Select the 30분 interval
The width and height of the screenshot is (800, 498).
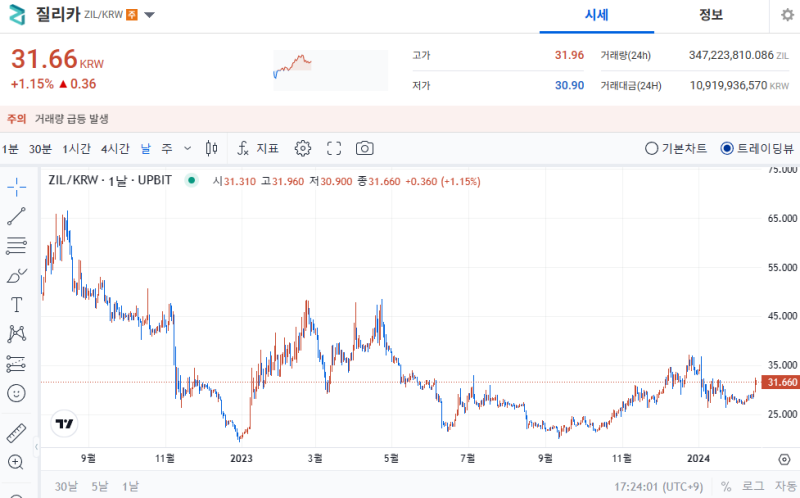tap(40, 148)
